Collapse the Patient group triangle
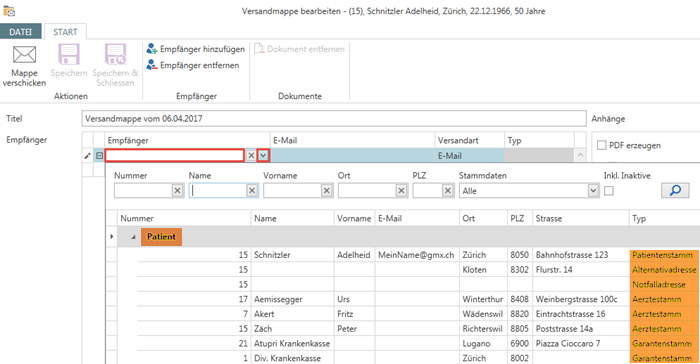 [133, 237]
